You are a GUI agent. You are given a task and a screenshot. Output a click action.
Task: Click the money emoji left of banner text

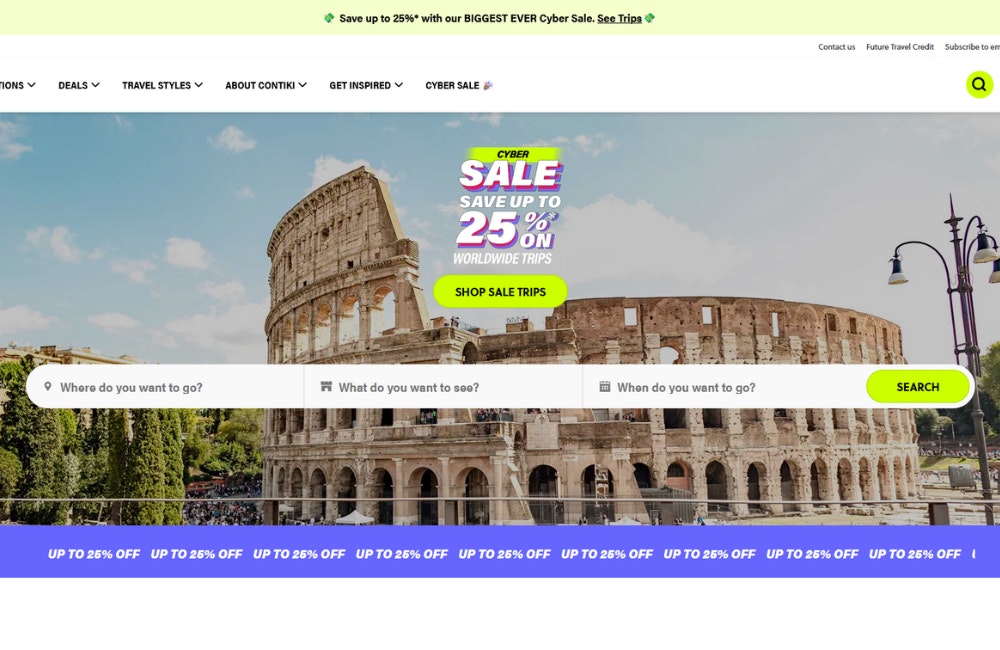tap(329, 18)
